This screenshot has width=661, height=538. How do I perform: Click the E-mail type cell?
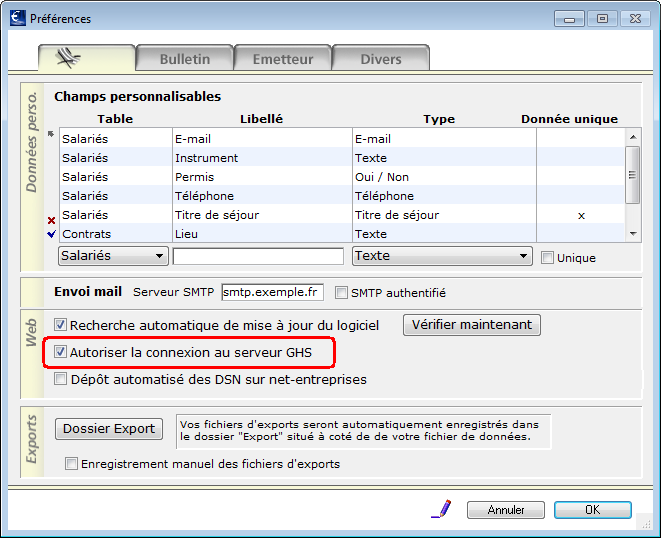444,139
